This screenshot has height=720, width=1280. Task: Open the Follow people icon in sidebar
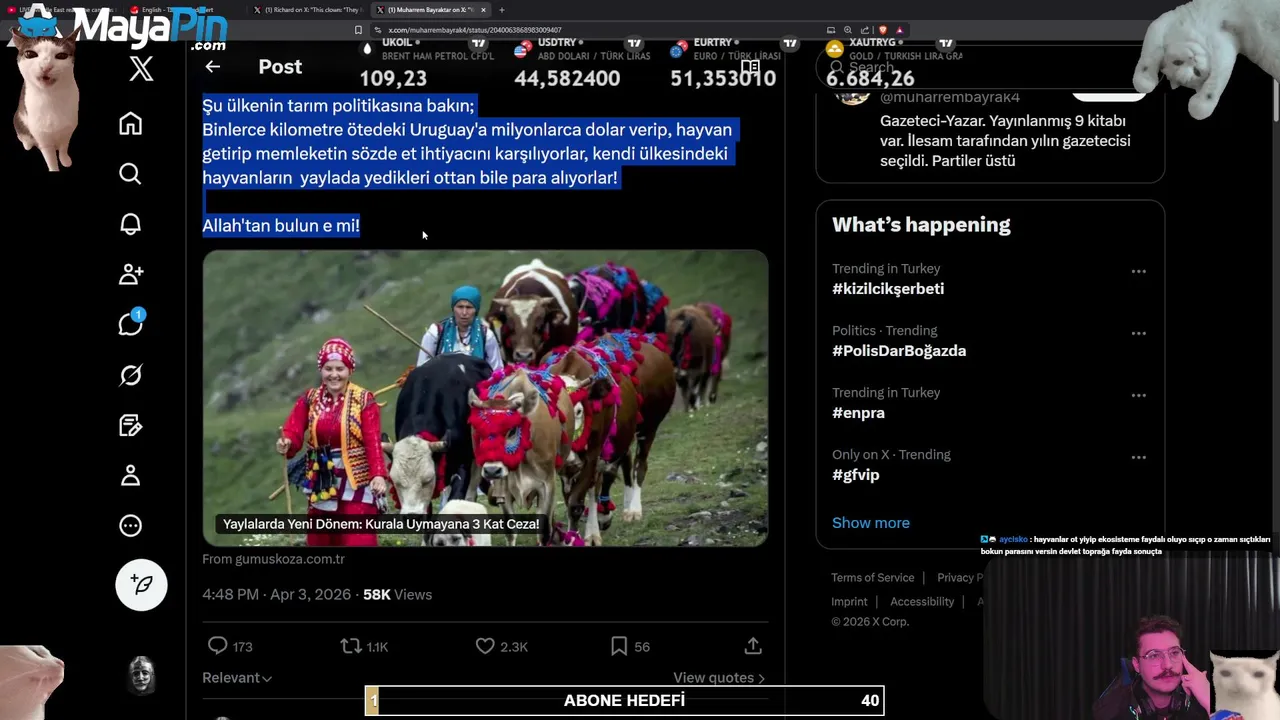pos(130,274)
